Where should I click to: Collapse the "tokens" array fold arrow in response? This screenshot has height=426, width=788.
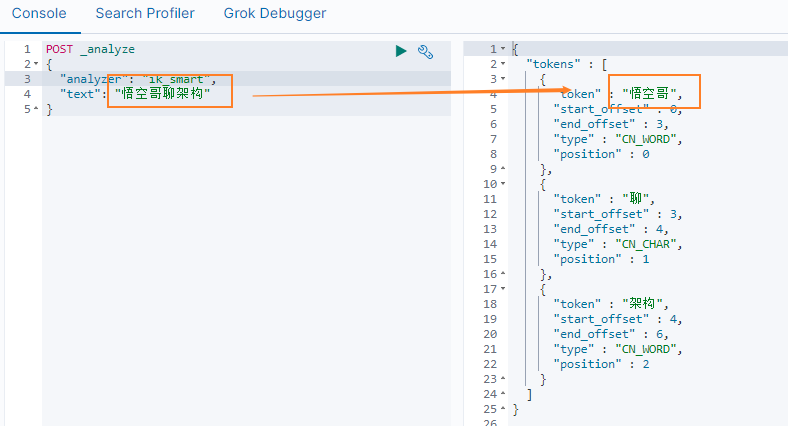502,64
